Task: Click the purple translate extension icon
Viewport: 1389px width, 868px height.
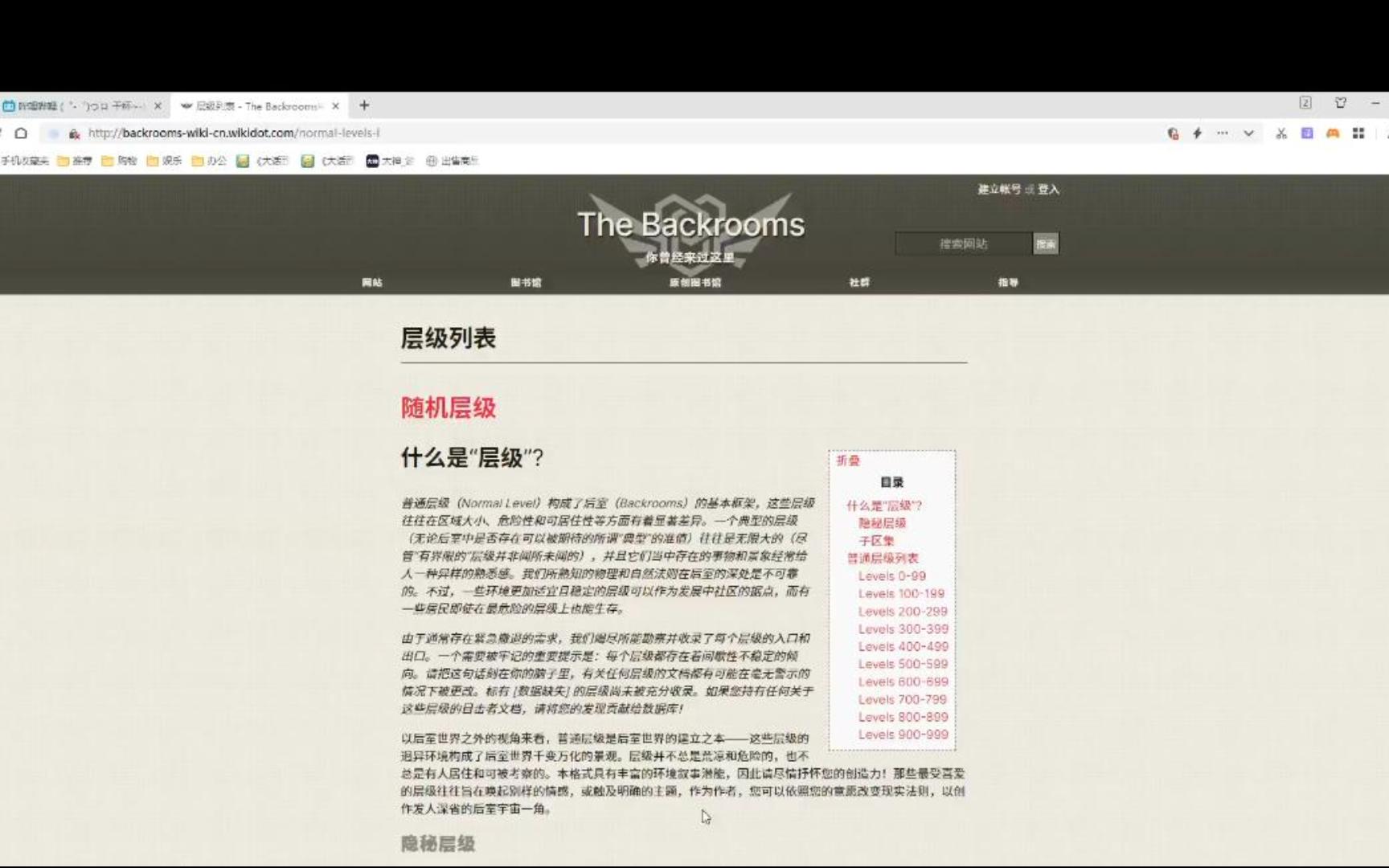Action: coord(1307,133)
